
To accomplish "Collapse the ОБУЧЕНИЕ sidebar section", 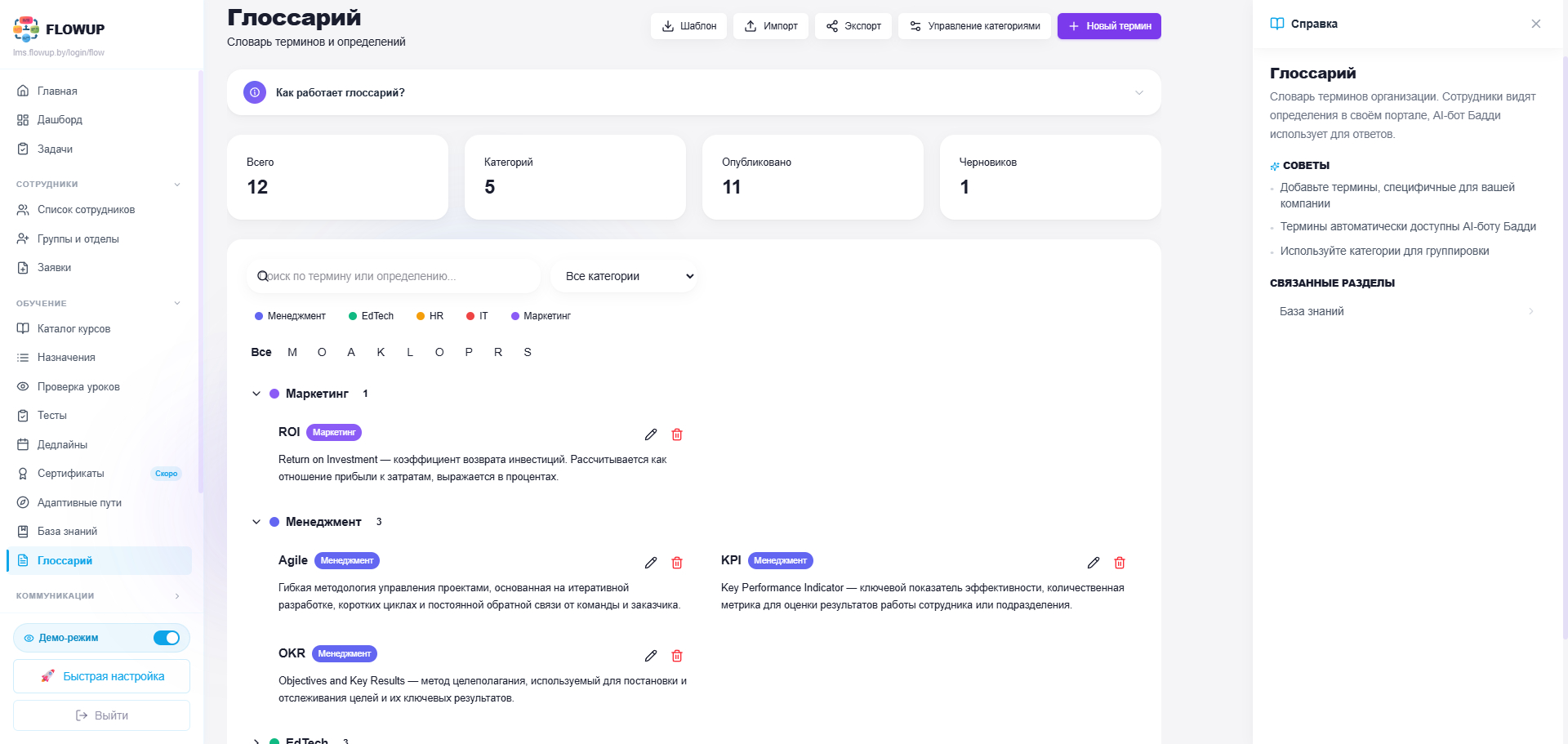I will [x=177, y=304].
